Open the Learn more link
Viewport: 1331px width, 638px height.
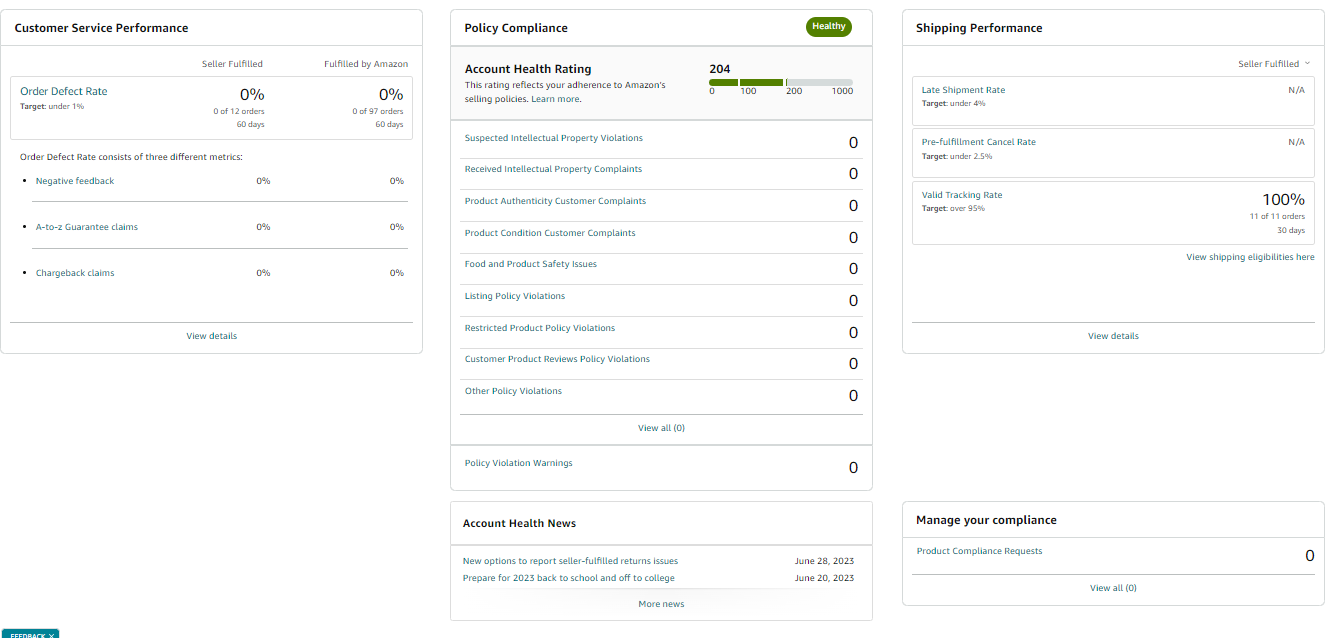pyautogui.click(x=555, y=99)
